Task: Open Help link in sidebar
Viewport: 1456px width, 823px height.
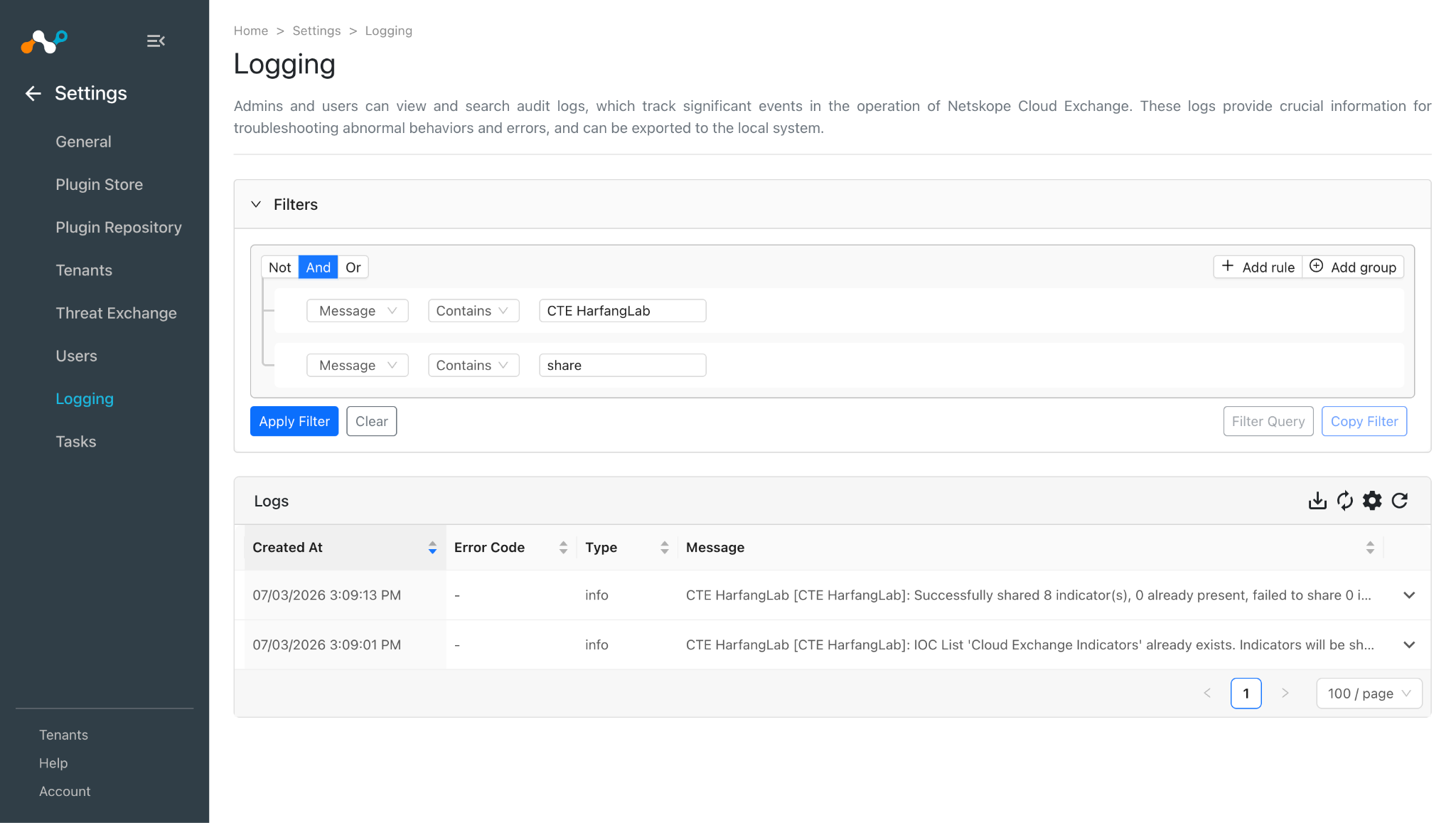Action: 53,763
